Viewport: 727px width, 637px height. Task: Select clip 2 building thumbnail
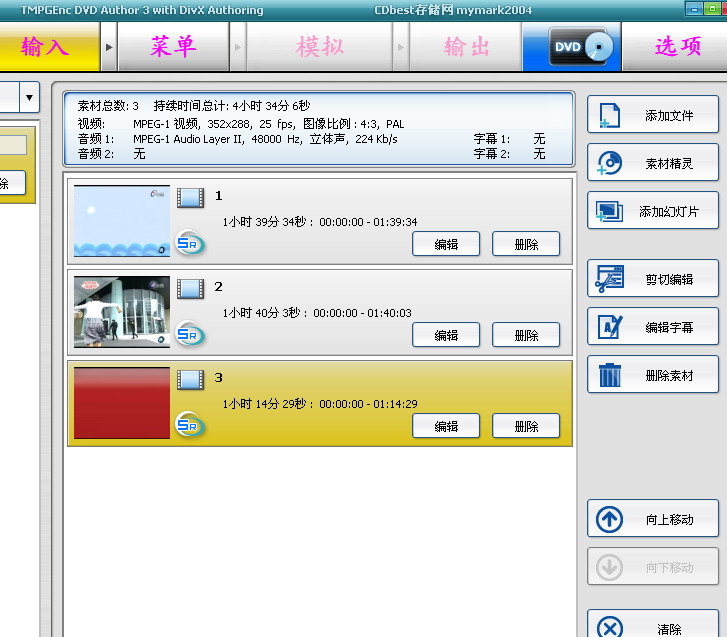(122, 312)
